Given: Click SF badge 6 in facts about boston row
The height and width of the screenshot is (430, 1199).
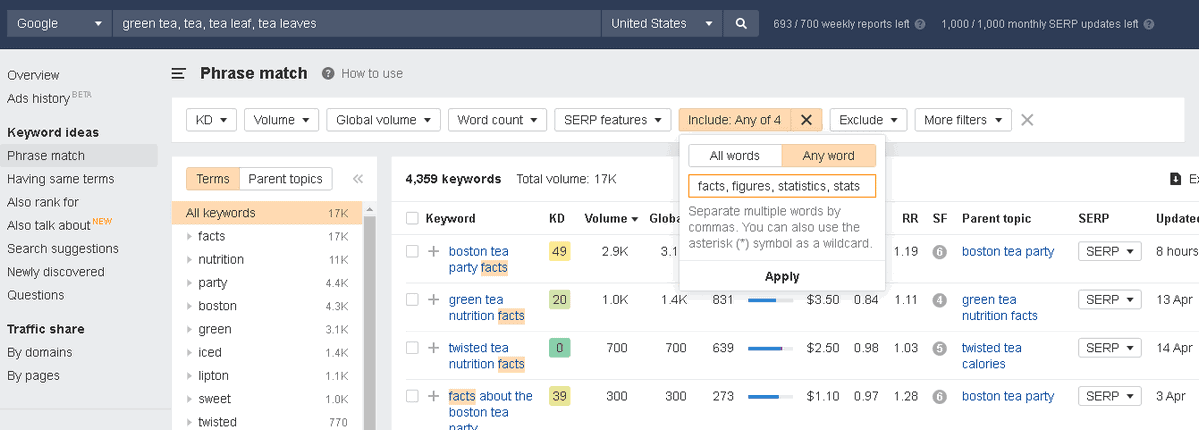Looking at the screenshot, I should point(940,396).
